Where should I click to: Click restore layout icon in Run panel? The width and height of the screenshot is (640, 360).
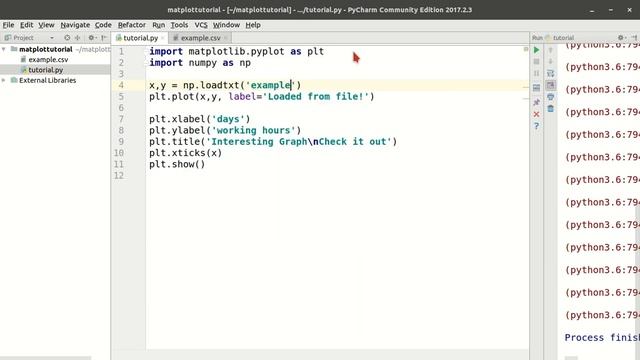536,88
